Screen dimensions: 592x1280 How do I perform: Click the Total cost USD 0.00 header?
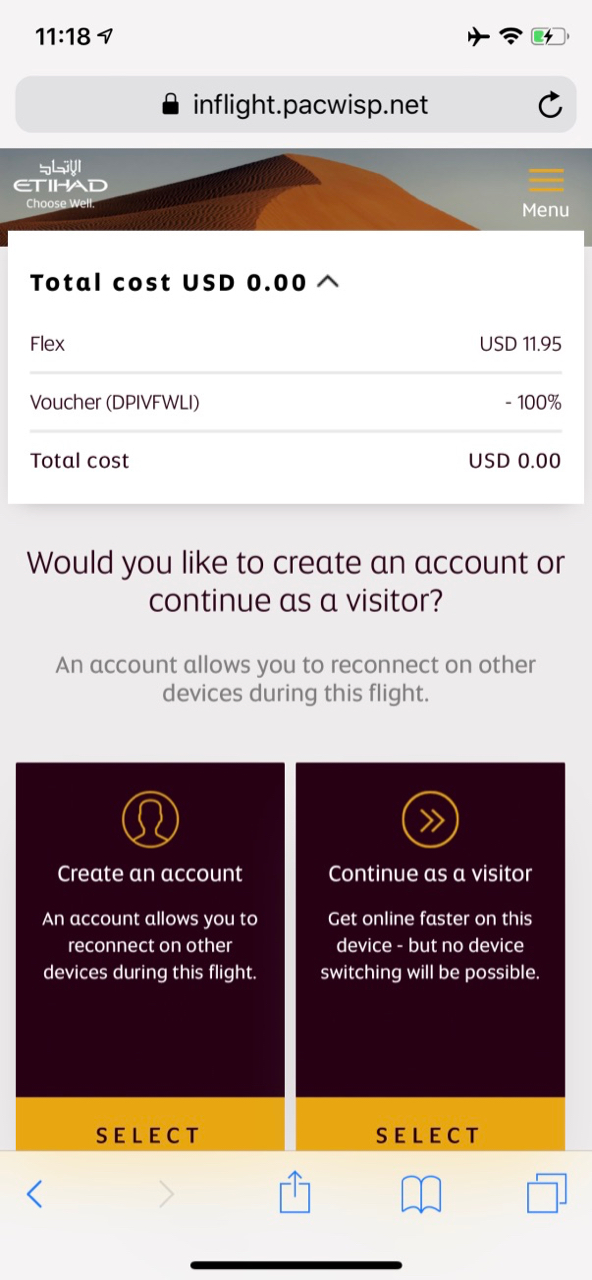coord(168,283)
